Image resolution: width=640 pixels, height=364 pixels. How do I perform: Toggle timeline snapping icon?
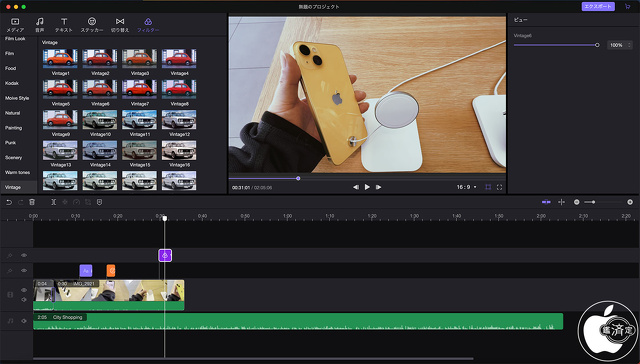click(x=546, y=202)
